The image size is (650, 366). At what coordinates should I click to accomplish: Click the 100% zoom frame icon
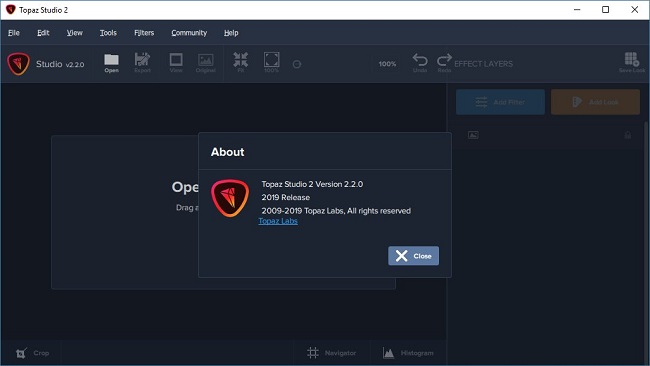pos(272,59)
